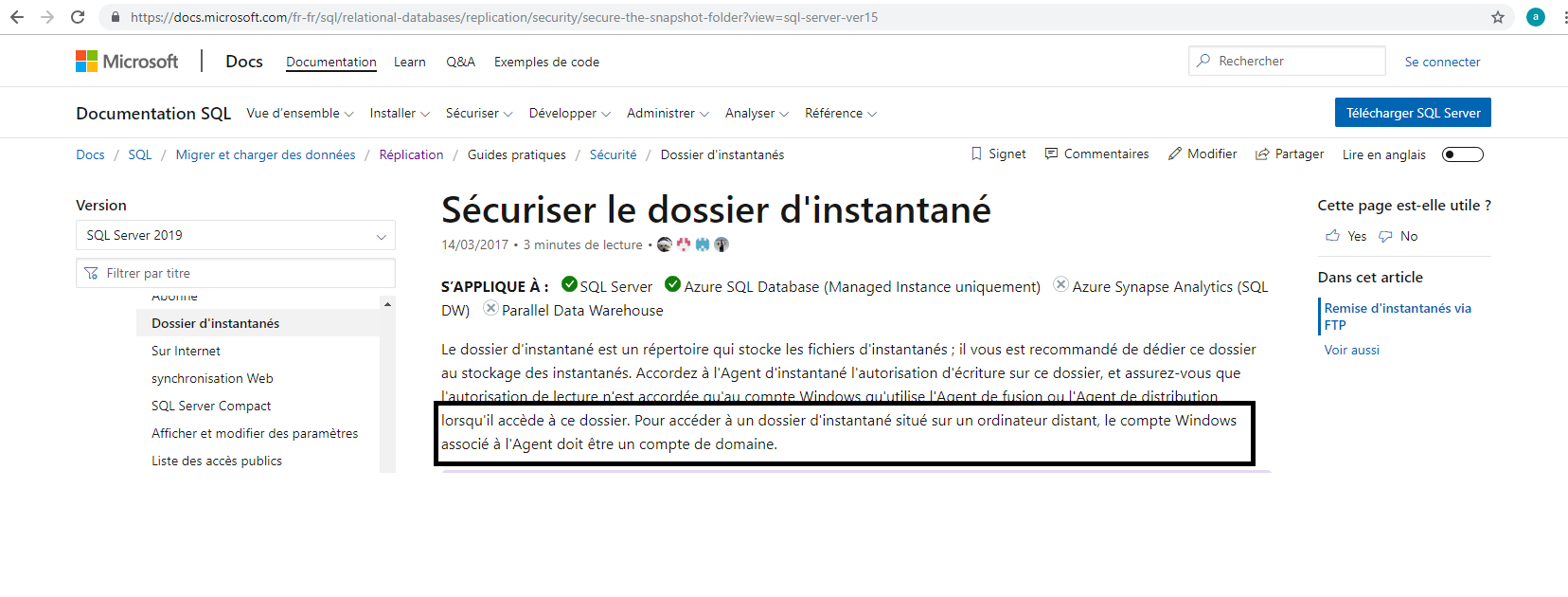Screen dimensions: 1568x597
Task: Select Liste des accès publics
Action: [x=217, y=461]
